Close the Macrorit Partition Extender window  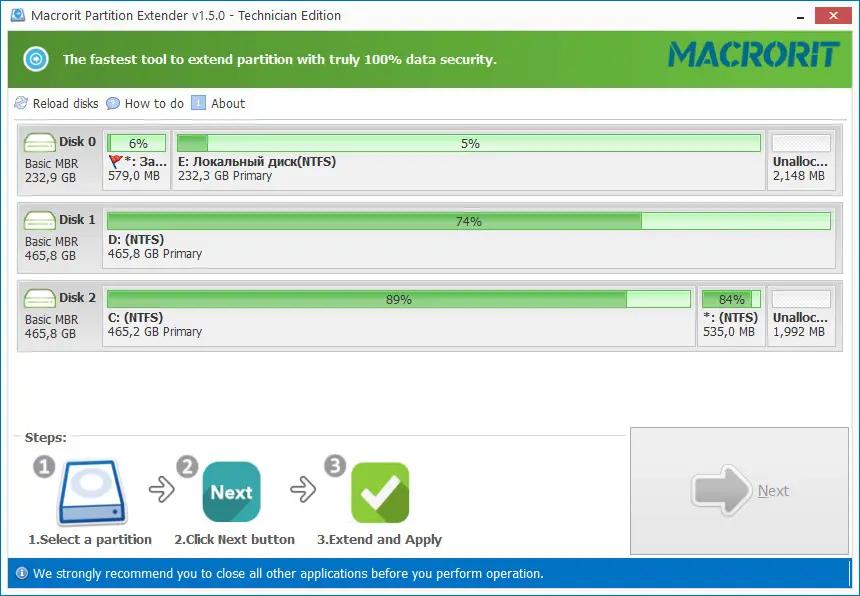coord(833,15)
